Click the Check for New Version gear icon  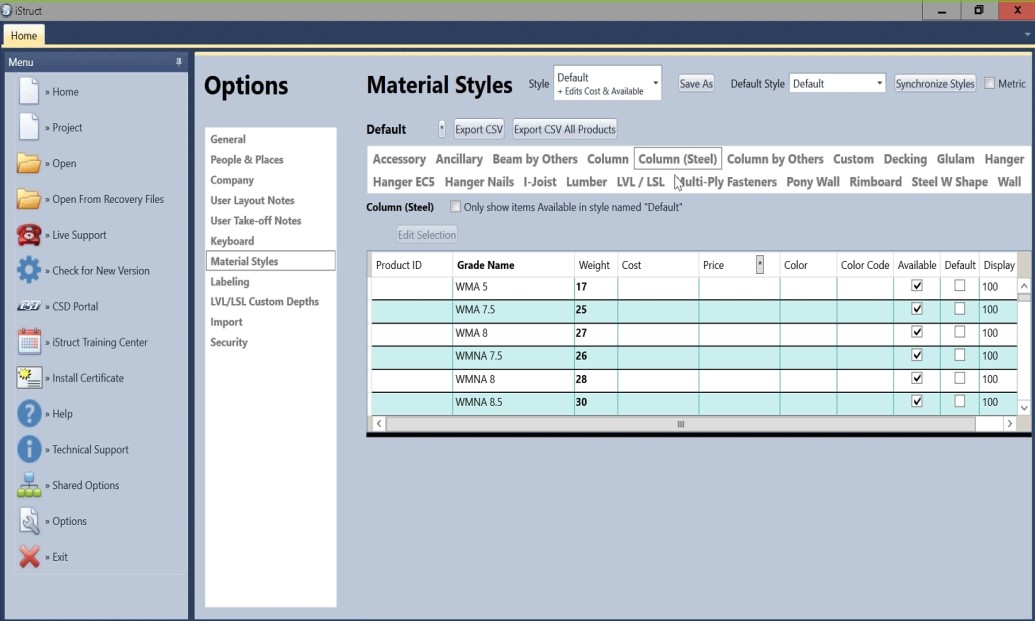[29, 271]
